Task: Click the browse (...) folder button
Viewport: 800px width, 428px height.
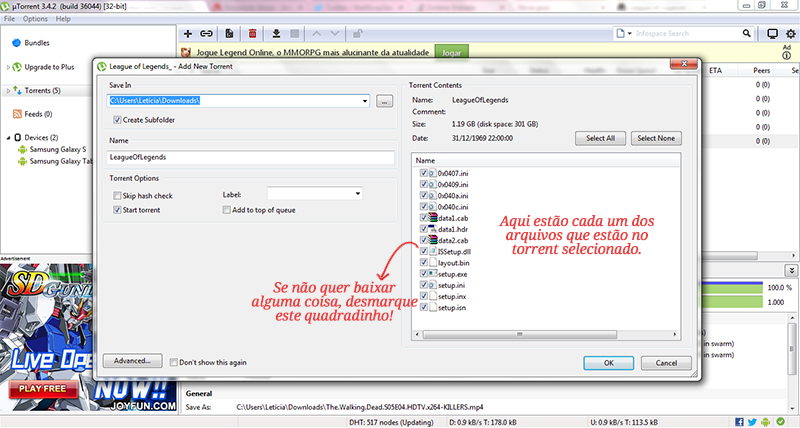Action: (x=384, y=101)
